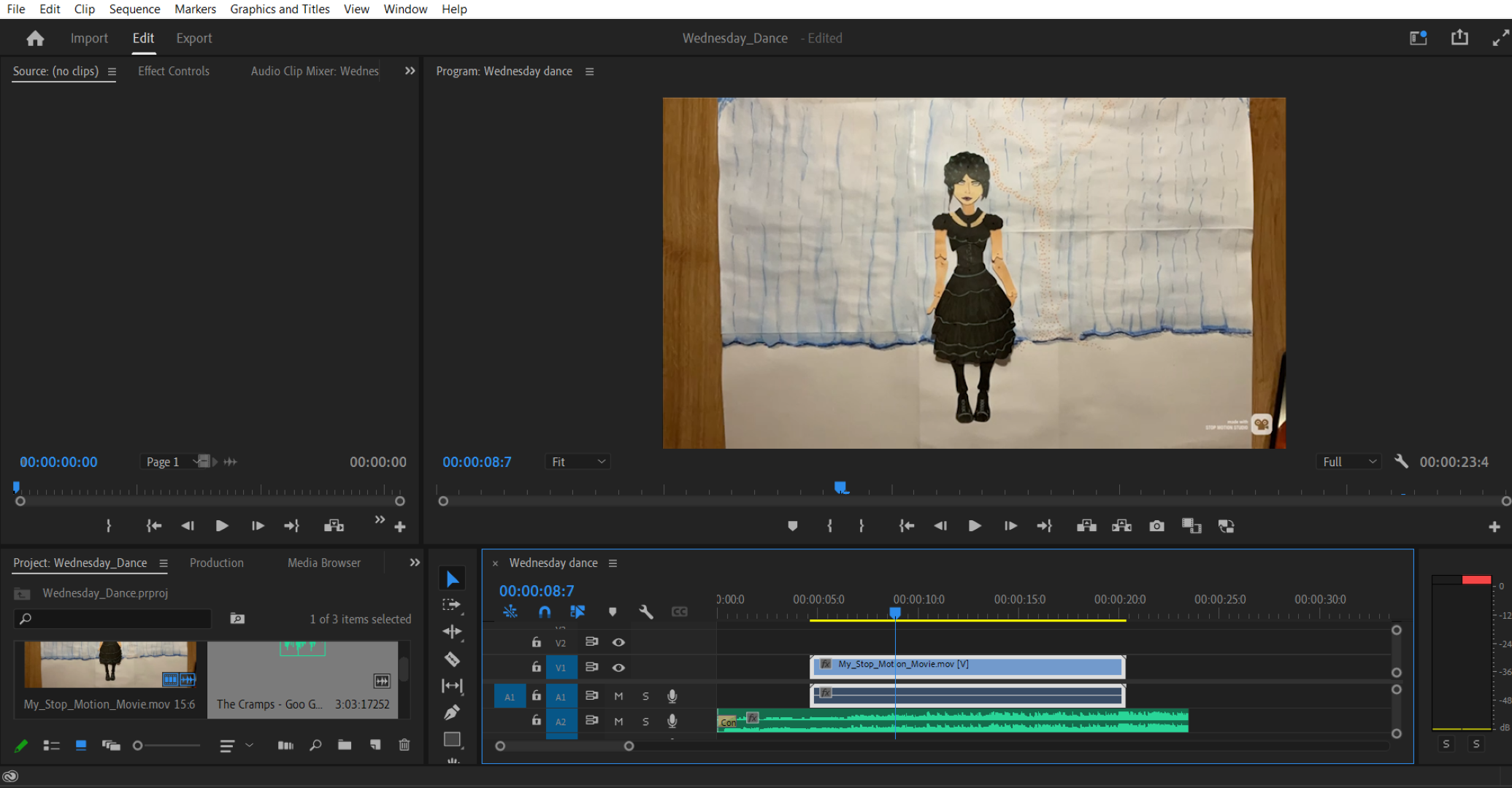
Task: Open Timeline Display Settings wrench
Action: click(645, 612)
